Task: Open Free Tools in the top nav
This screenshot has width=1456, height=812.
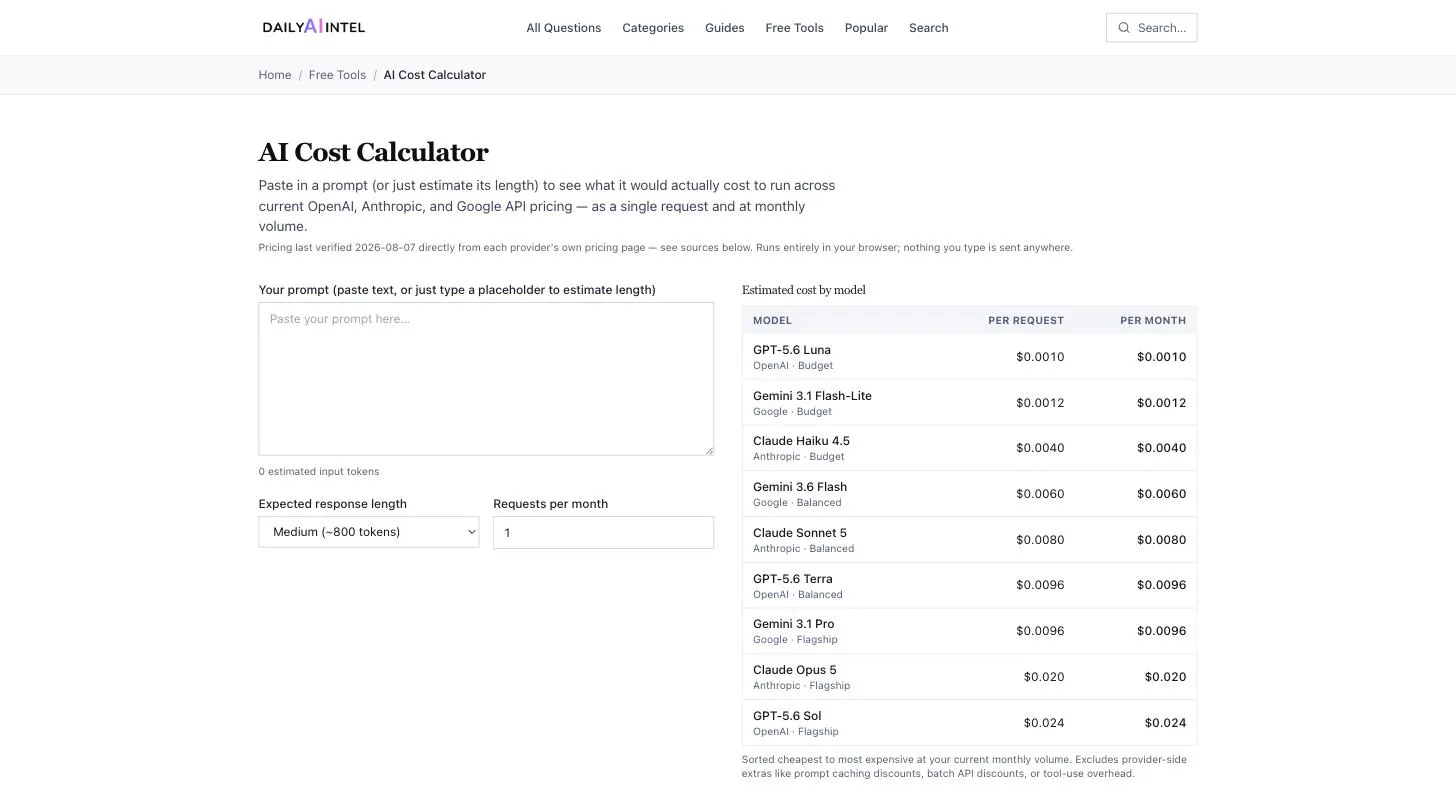Action: pos(795,28)
